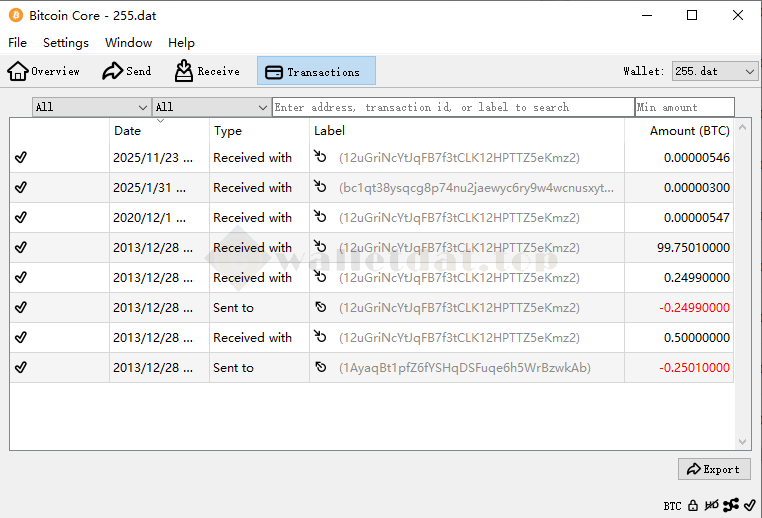762x518 pixels.
Task: Click the sent icon for the -0.25010000 transaction
Action: click(320, 367)
